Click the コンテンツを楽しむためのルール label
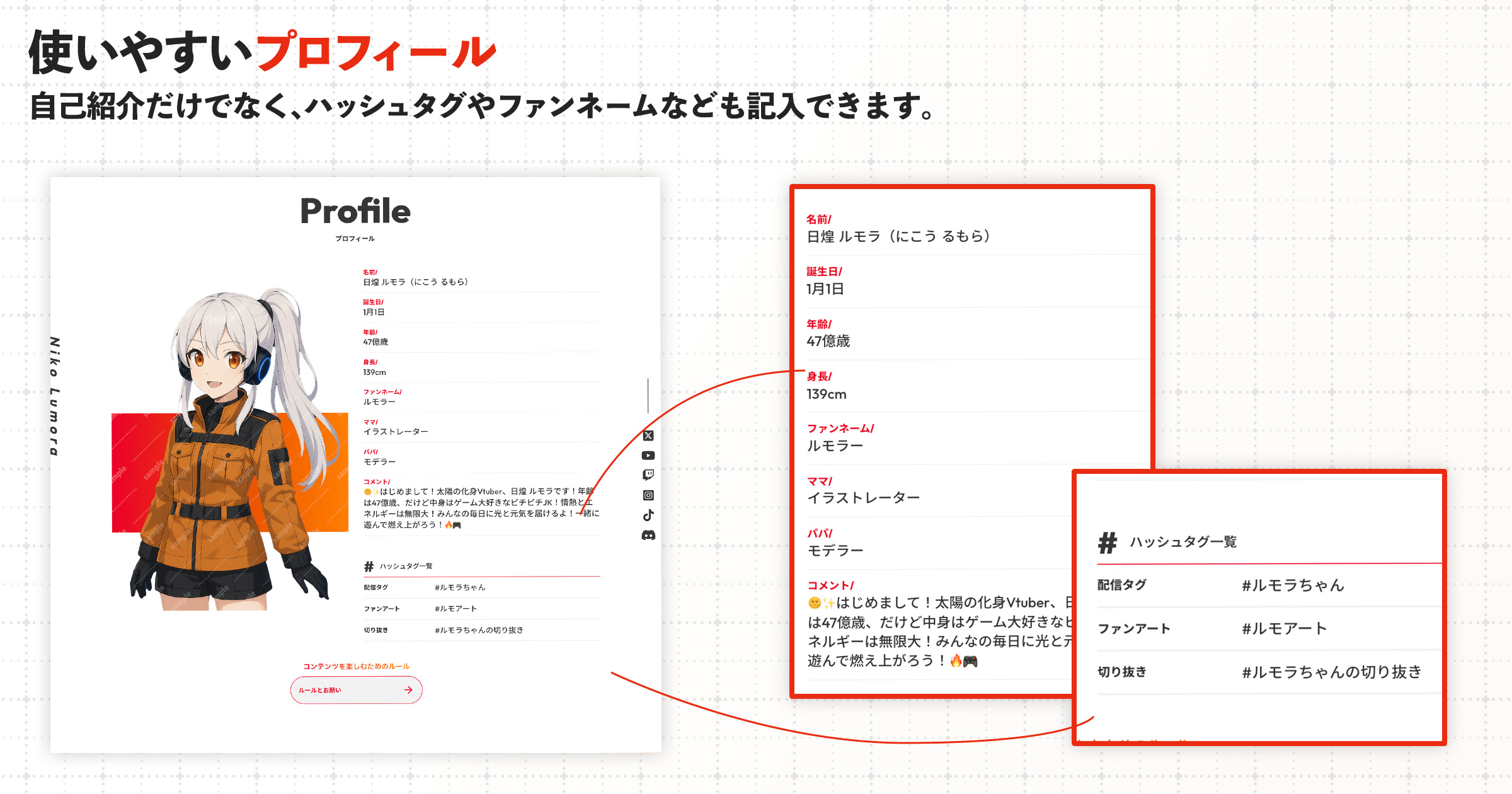1512x794 pixels. tap(356, 665)
